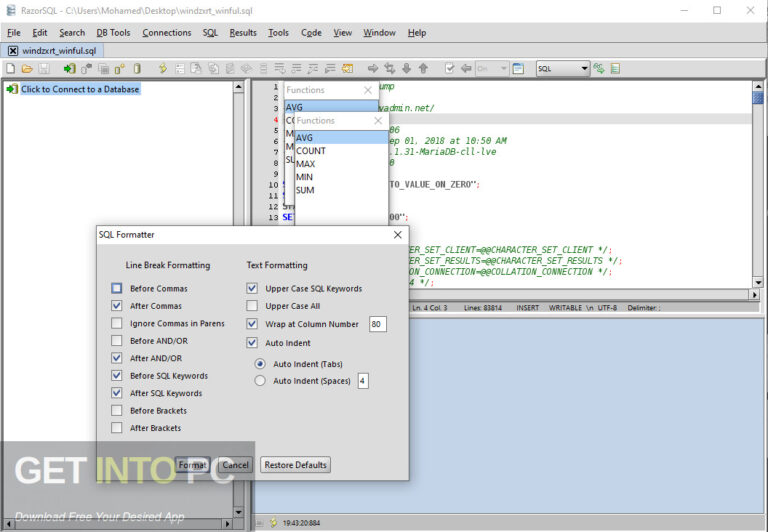Click the green swap arrows icon
The width and height of the screenshot is (768, 532).
click(x=599, y=69)
